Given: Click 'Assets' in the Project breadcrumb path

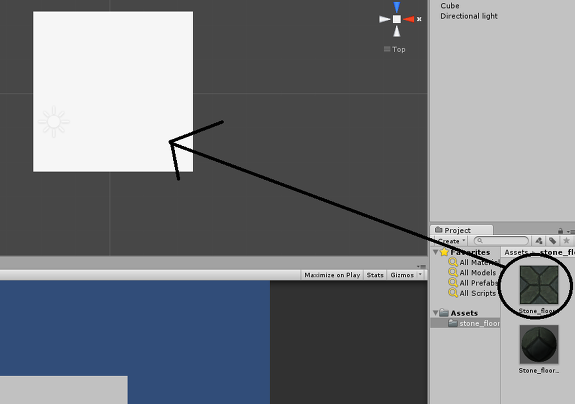Looking at the screenshot, I should click(516, 252).
